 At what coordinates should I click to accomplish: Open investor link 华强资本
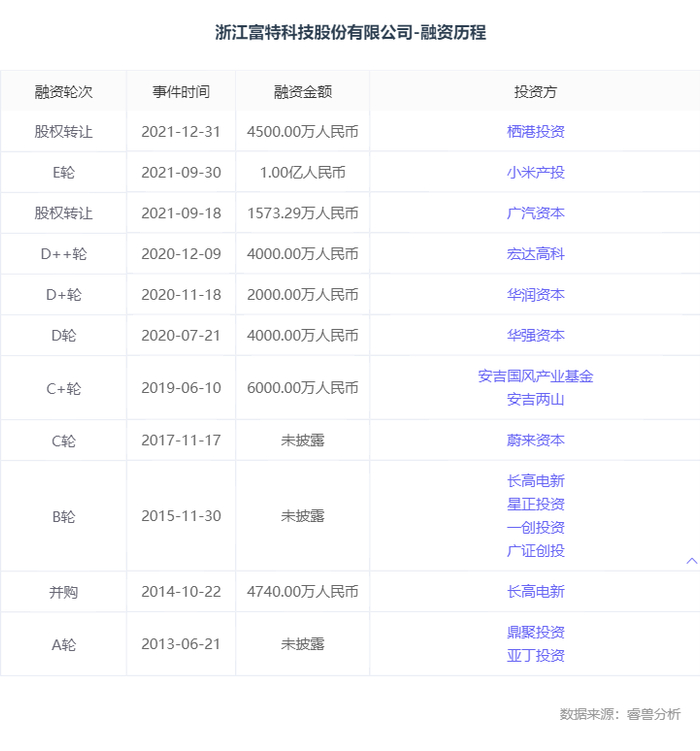tap(535, 335)
